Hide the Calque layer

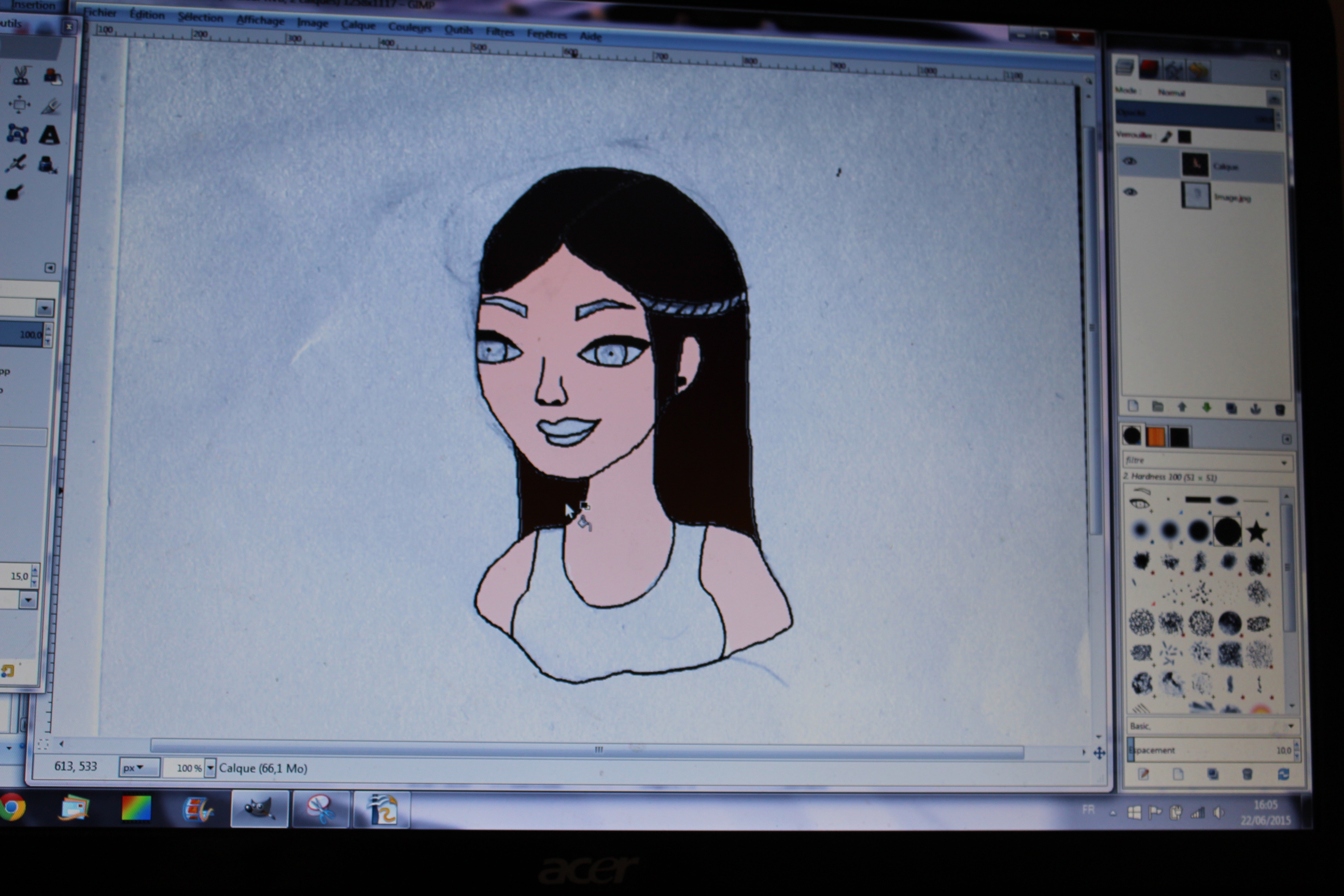tap(1130, 162)
